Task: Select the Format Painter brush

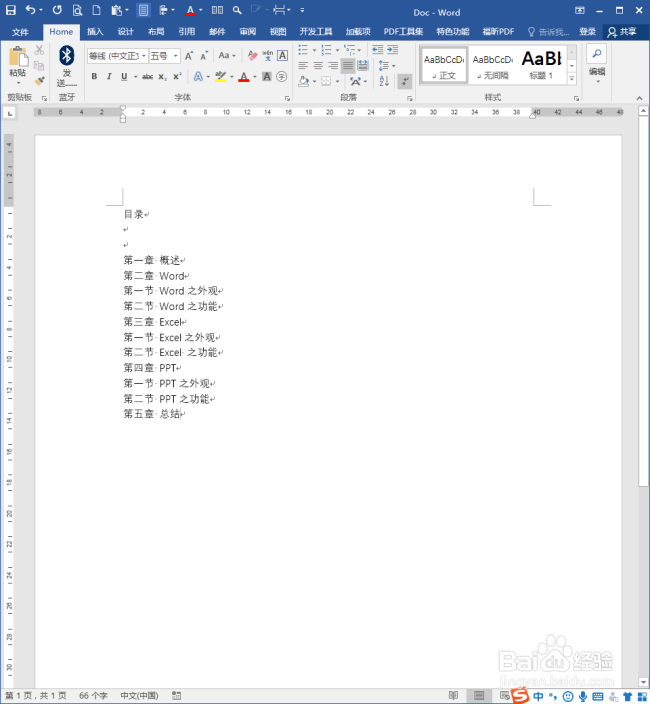Action: click(x=40, y=81)
